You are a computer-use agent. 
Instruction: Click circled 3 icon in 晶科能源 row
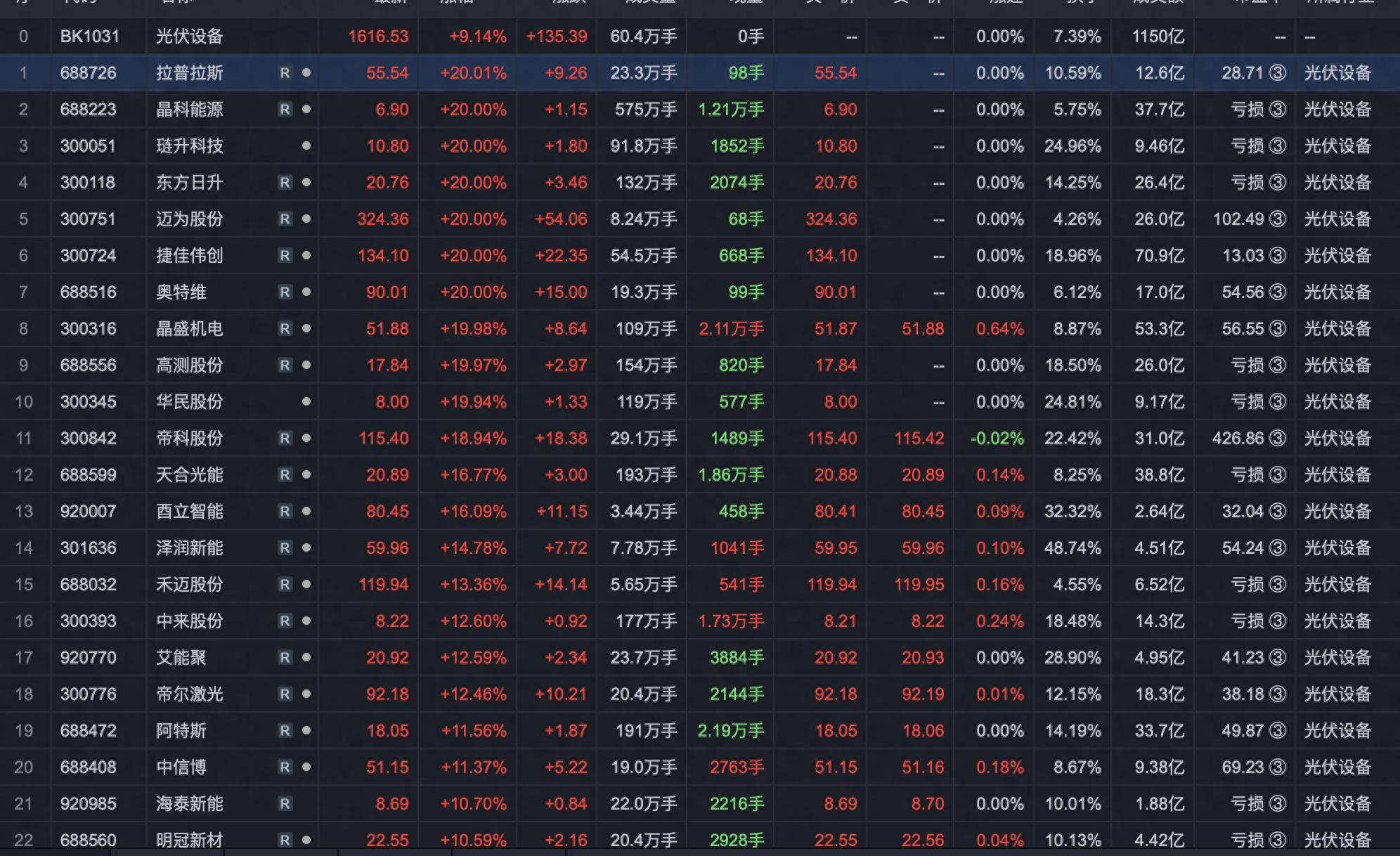tap(1278, 110)
